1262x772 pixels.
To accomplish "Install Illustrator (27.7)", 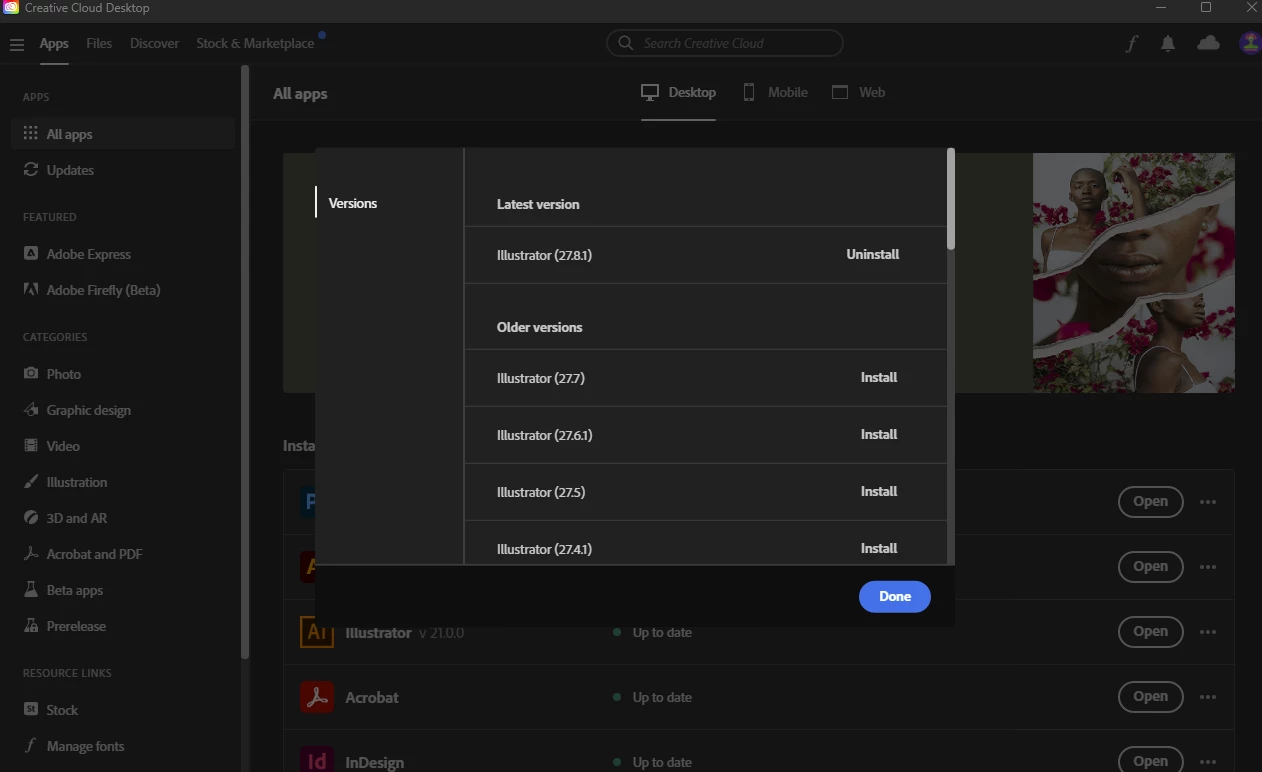I will 879,377.
